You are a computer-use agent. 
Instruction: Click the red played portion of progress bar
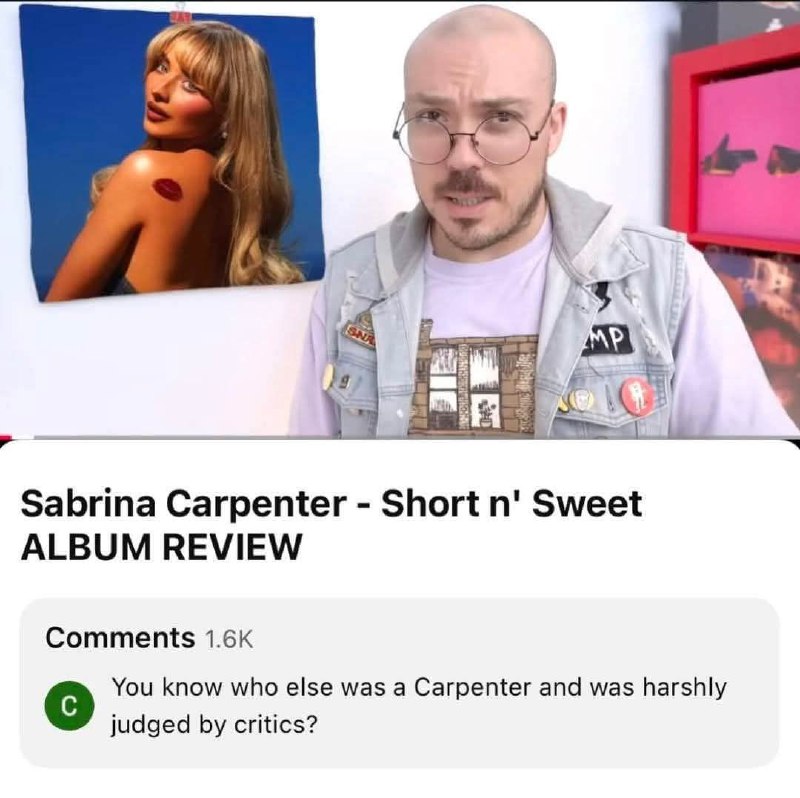click(5, 438)
